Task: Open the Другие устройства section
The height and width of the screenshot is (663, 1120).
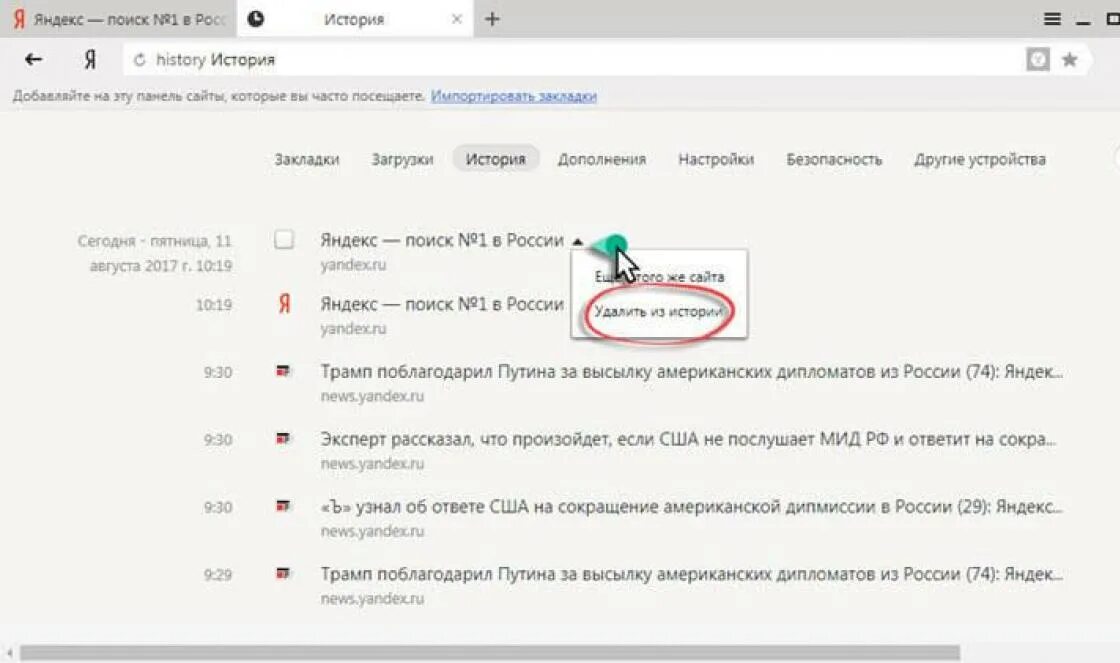Action: coord(980,159)
